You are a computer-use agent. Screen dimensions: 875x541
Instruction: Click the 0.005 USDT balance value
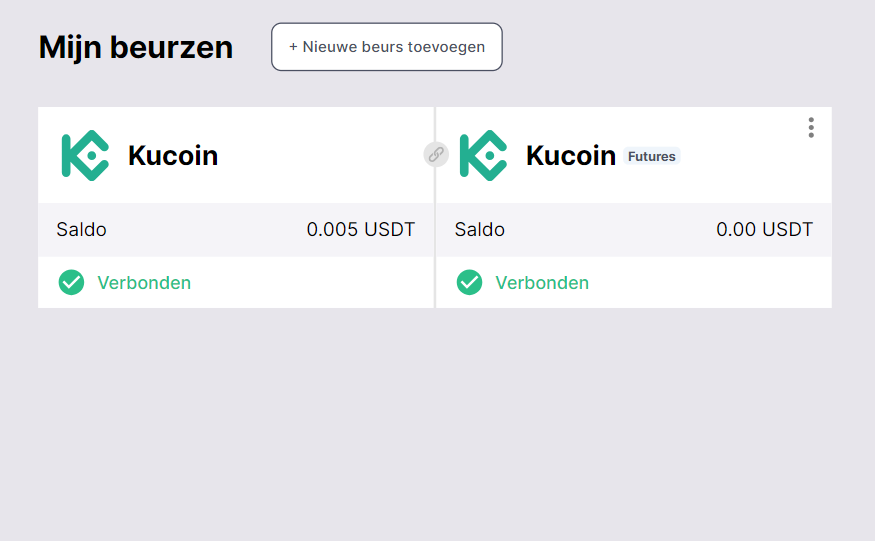[360, 230]
